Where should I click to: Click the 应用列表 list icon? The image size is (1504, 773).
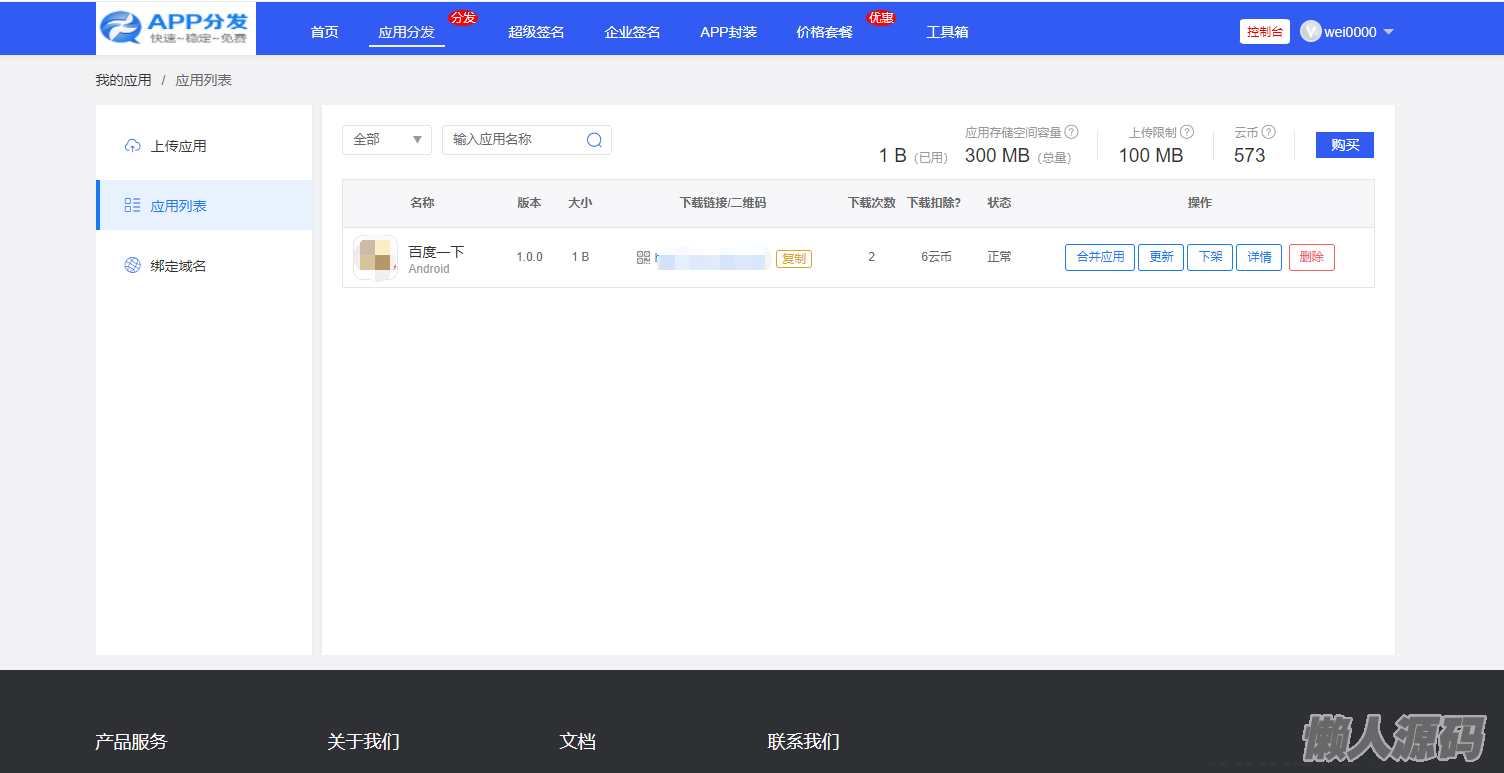click(132, 206)
